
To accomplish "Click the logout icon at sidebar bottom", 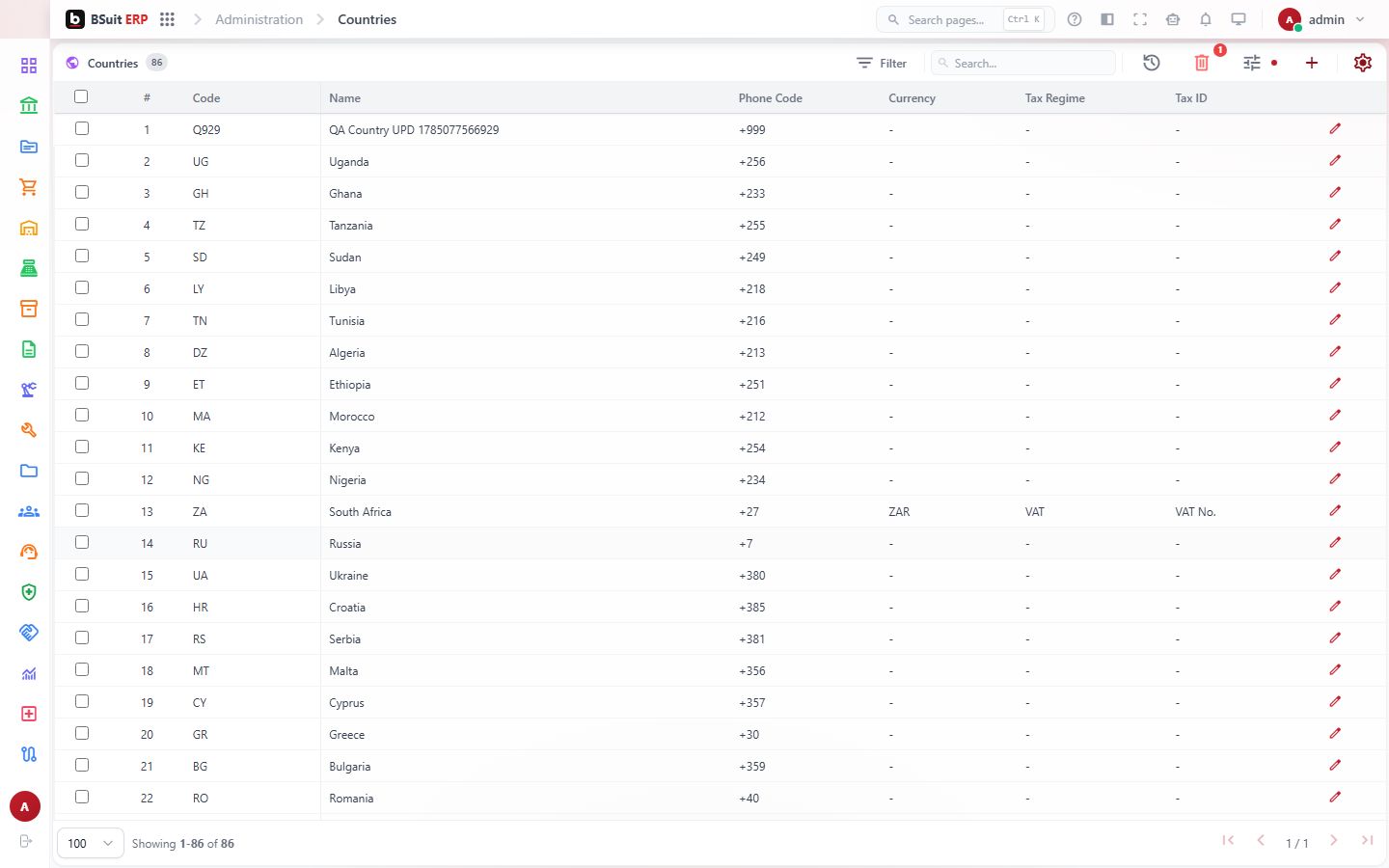I will coord(26,841).
